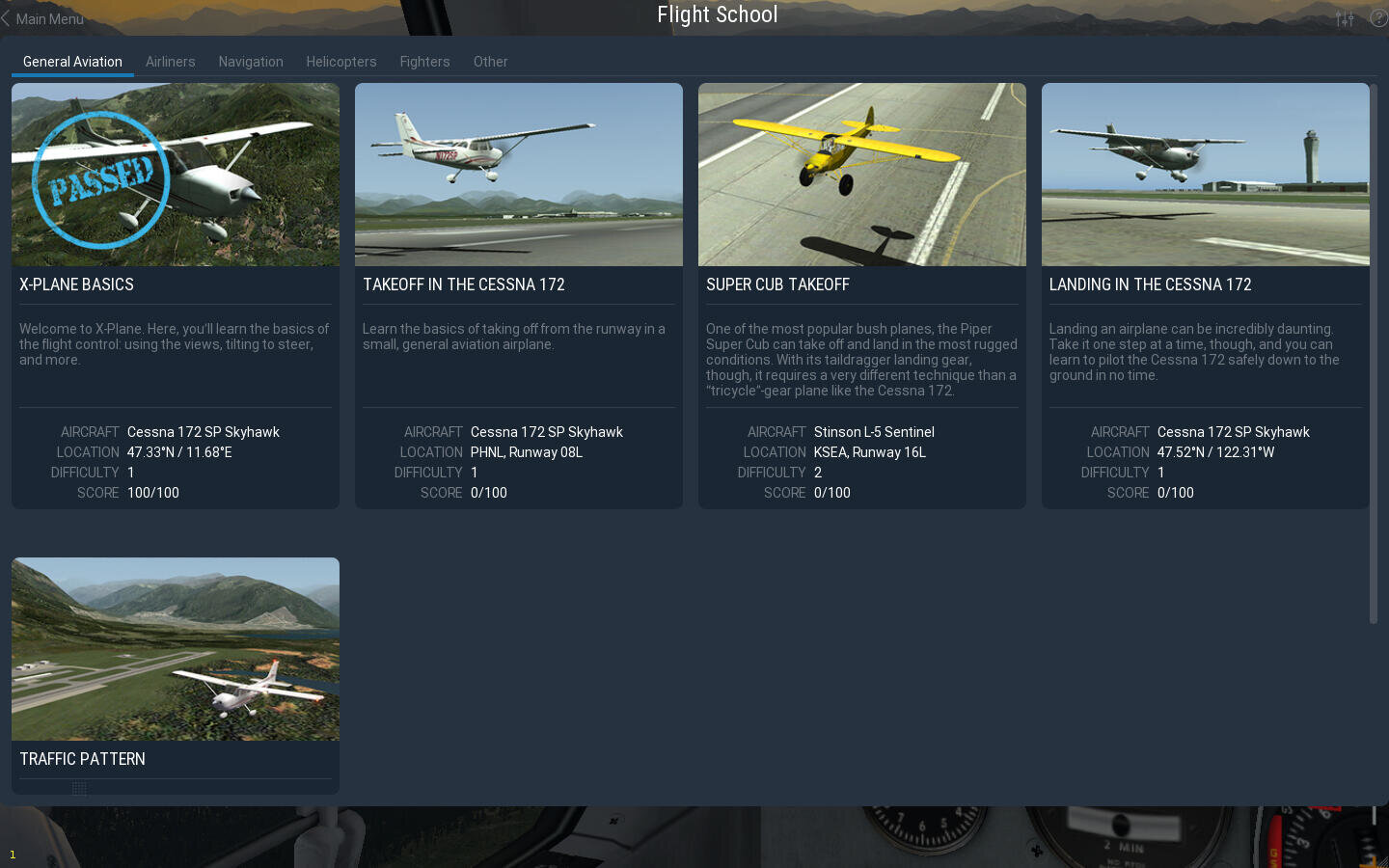Screen dimensions: 1389x868
Task: Select the General Aviation tab
Action: pos(72,62)
